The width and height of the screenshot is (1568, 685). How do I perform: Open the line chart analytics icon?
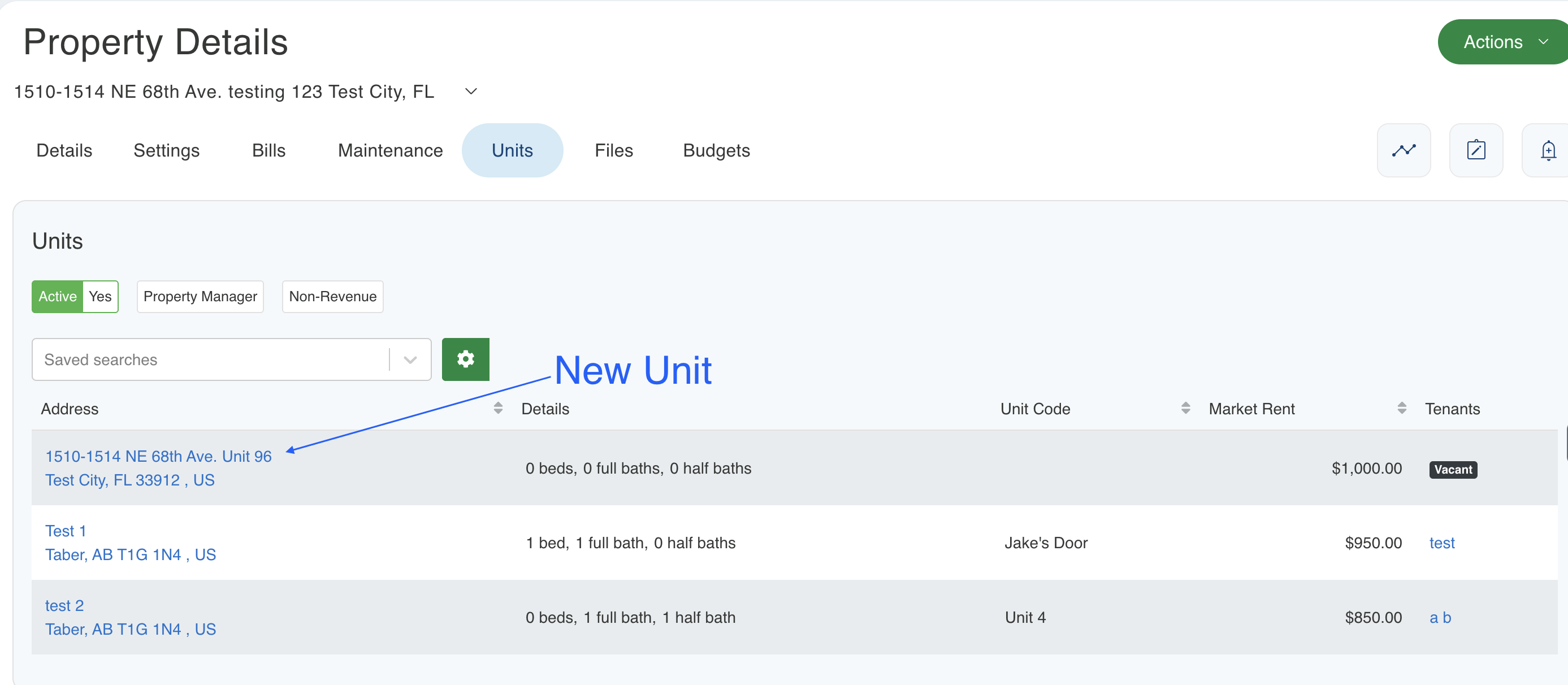tap(1404, 150)
